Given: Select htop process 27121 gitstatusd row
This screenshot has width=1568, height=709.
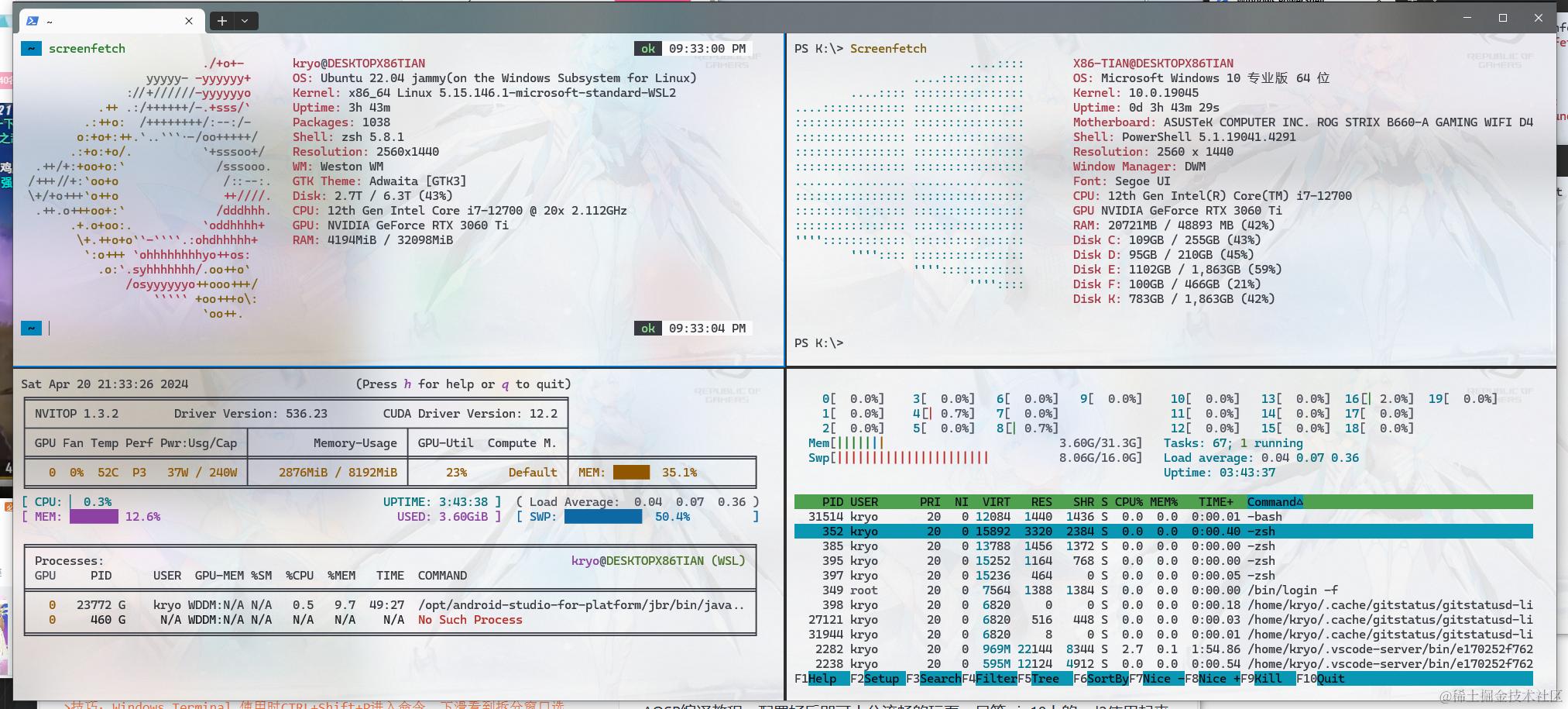Looking at the screenshot, I should (1164, 620).
